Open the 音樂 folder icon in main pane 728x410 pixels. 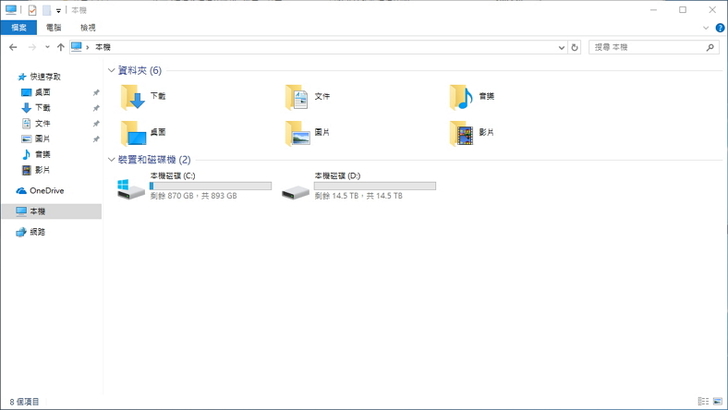pos(462,97)
